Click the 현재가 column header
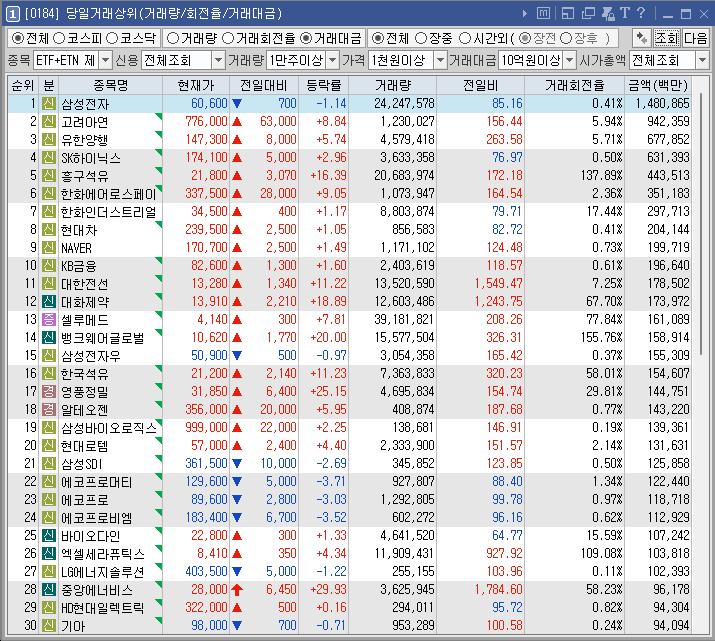Screen dimensions: 715x641 (196, 85)
